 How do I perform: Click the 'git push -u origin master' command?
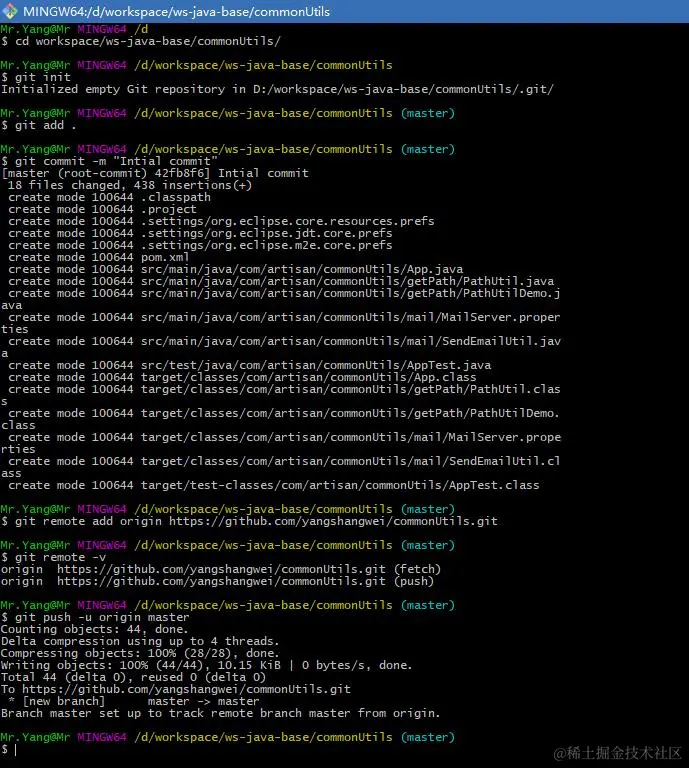coord(95,617)
